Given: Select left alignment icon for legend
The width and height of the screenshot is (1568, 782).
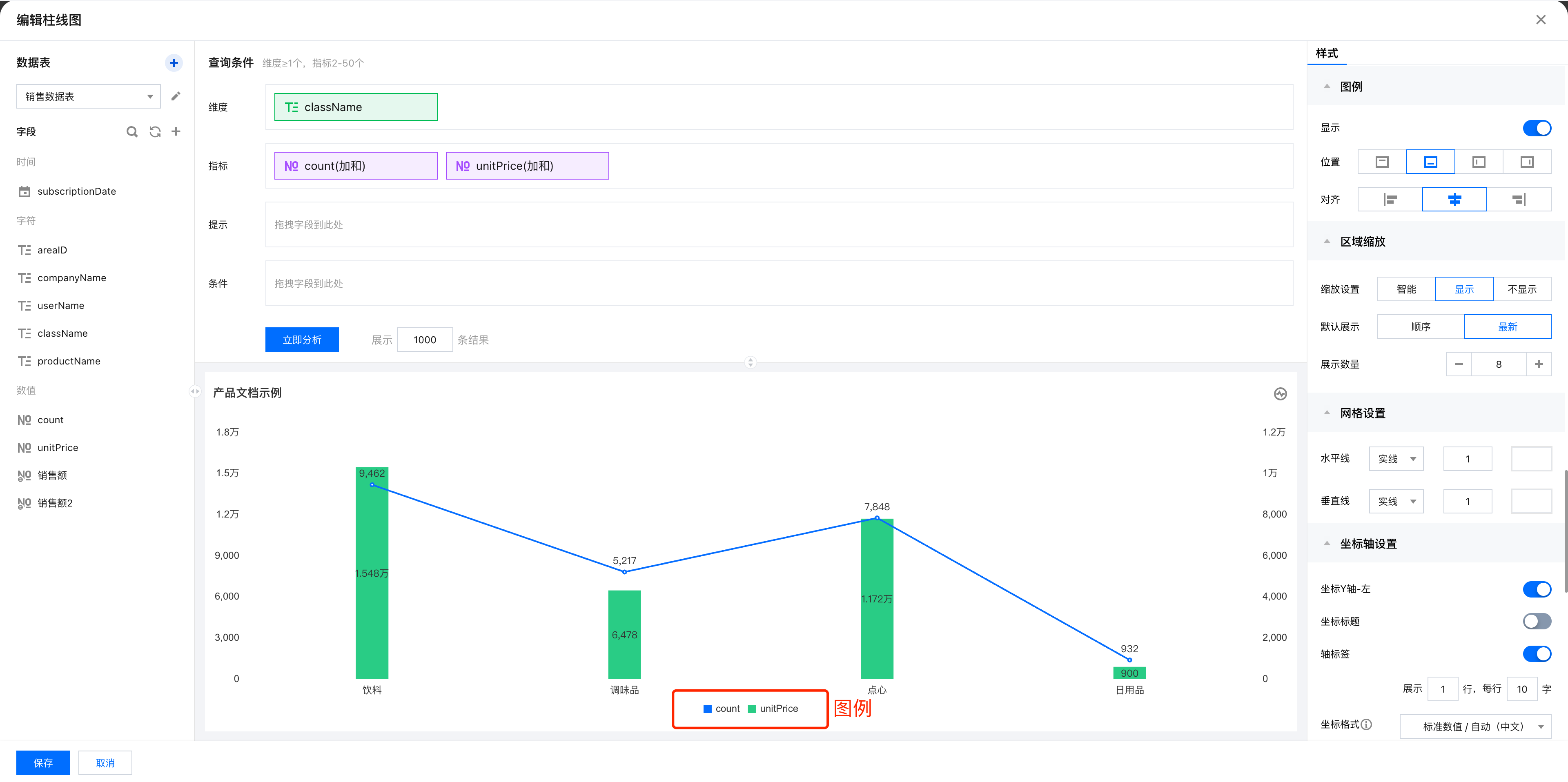Looking at the screenshot, I should click(1390, 200).
